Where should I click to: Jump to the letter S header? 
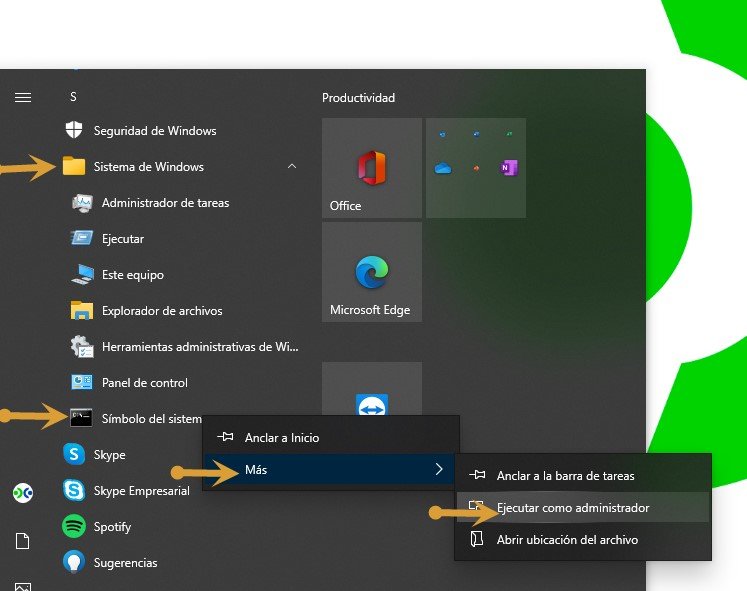(x=73, y=97)
